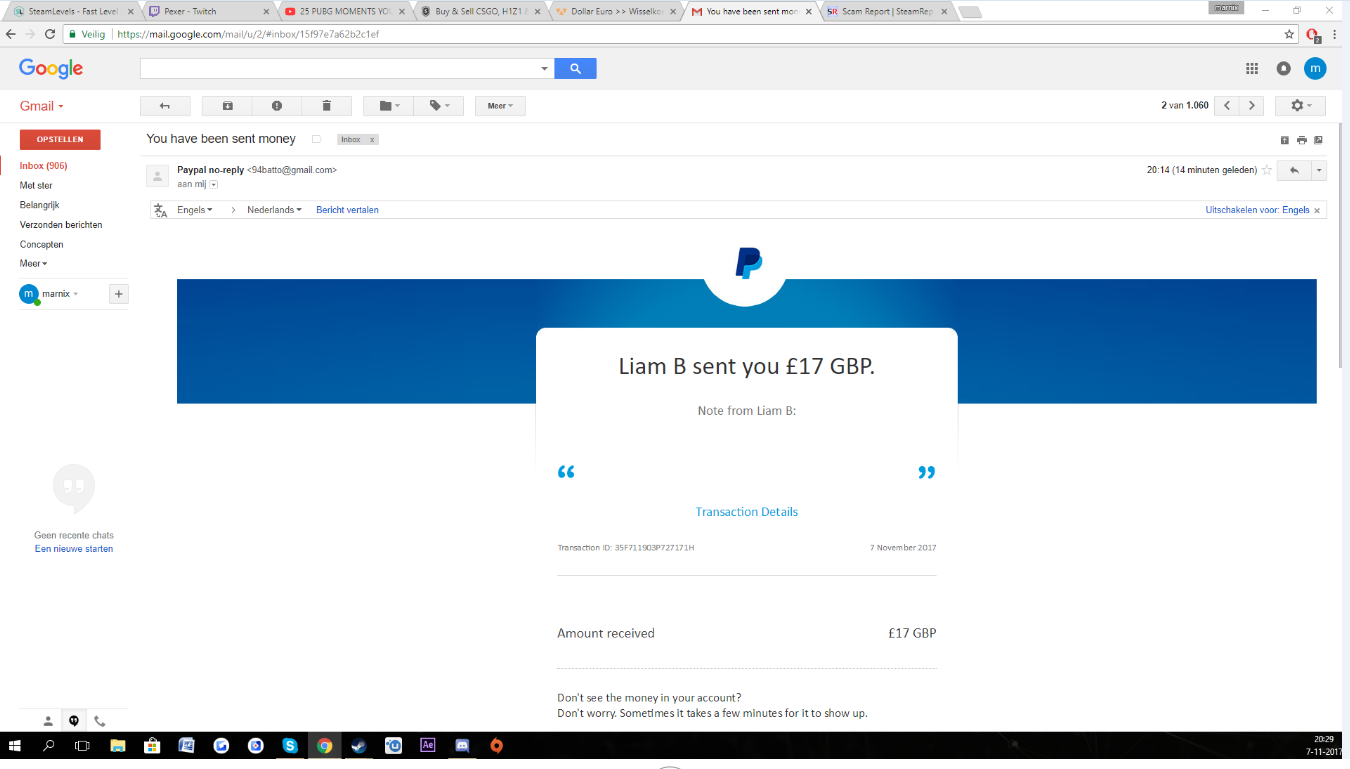
Task: Open Google notifications bell
Action: (1284, 68)
